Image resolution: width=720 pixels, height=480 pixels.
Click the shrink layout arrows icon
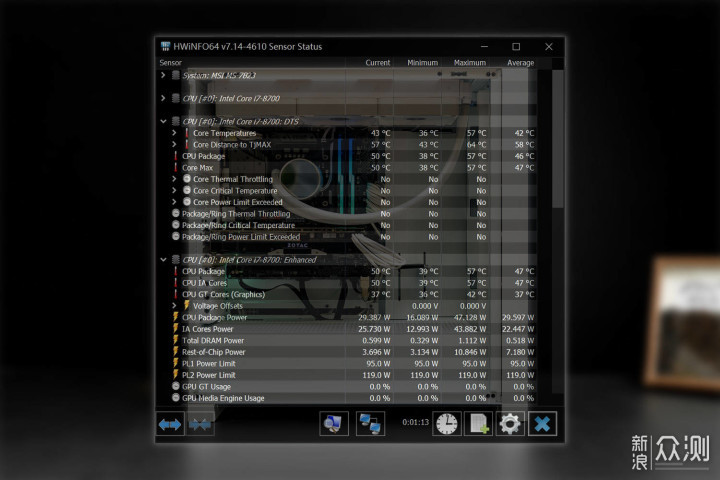(200, 424)
